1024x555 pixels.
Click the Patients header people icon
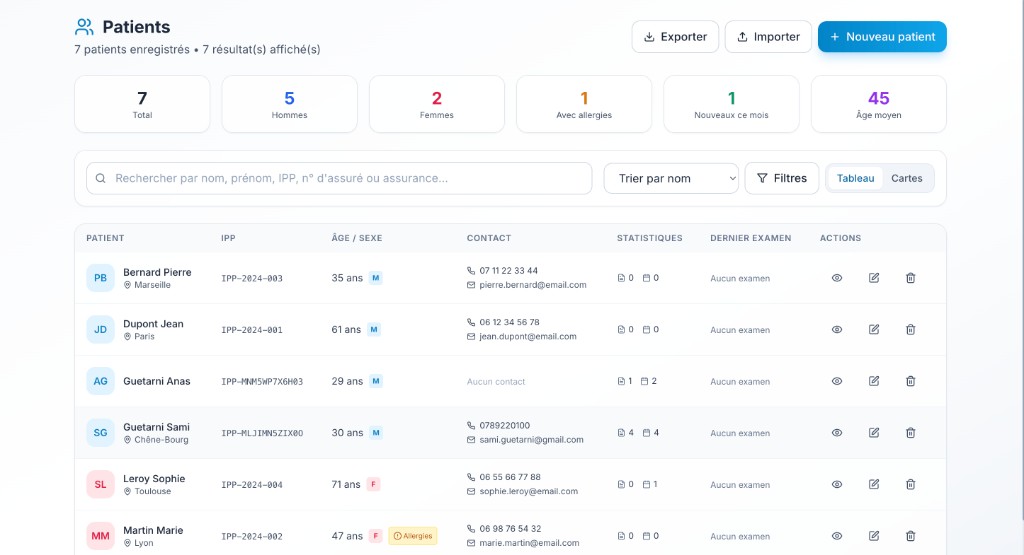(84, 27)
